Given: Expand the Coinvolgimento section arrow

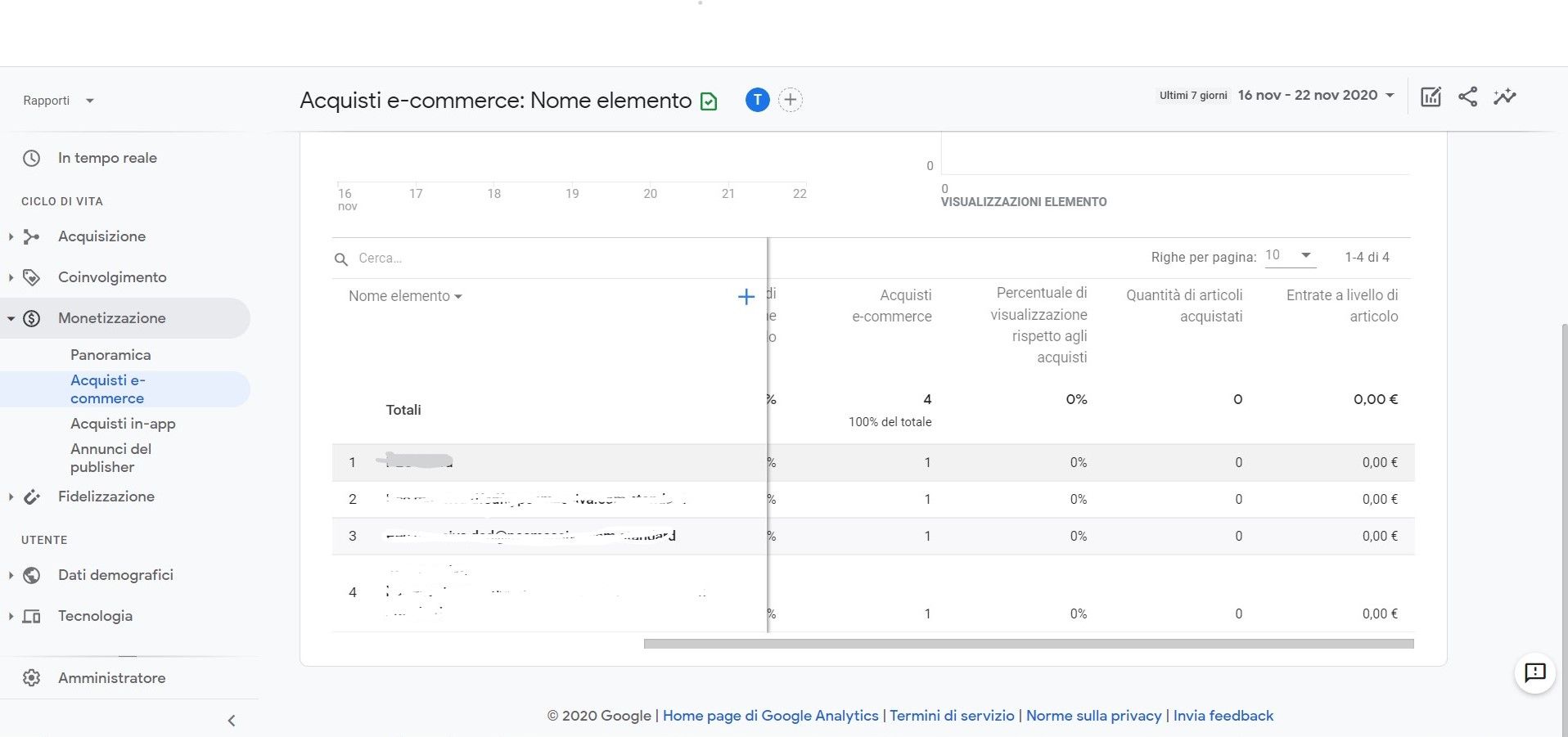Looking at the screenshot, I should 11,277.
